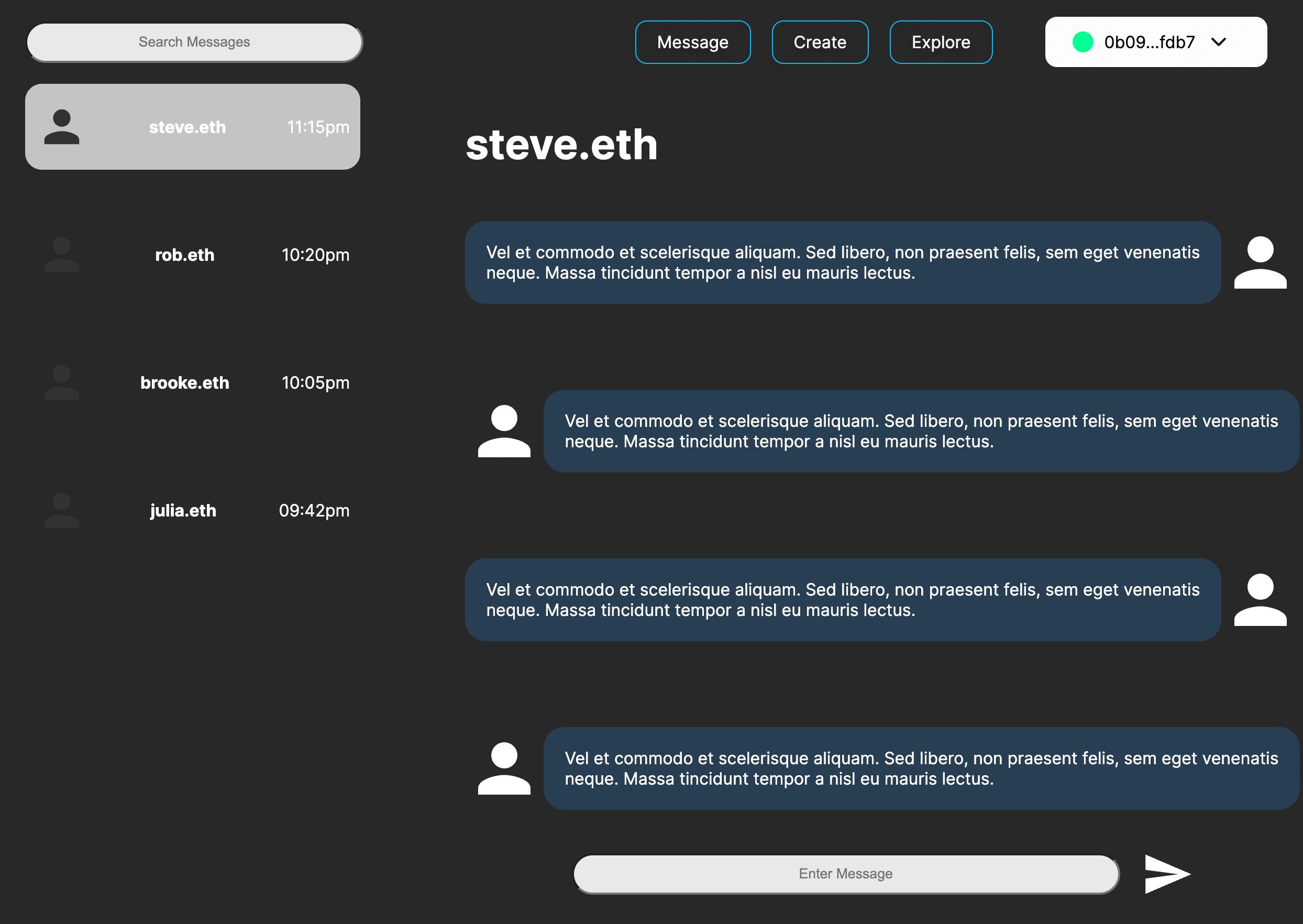Screen dimensions: 1303x924
Task: Click the Search Messages input field
Action: coord(194,41)
